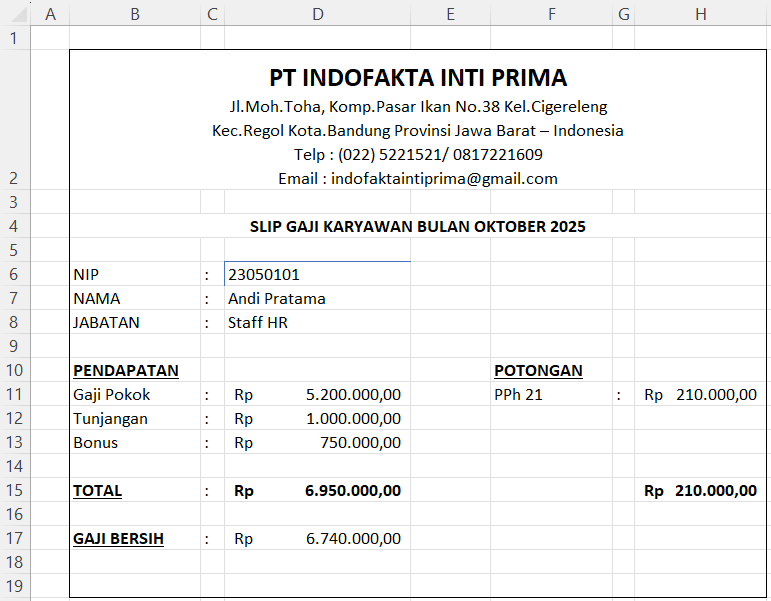This screenshot has width=771, height=601.
Task: Select column B header
Action: coord(135,13)
